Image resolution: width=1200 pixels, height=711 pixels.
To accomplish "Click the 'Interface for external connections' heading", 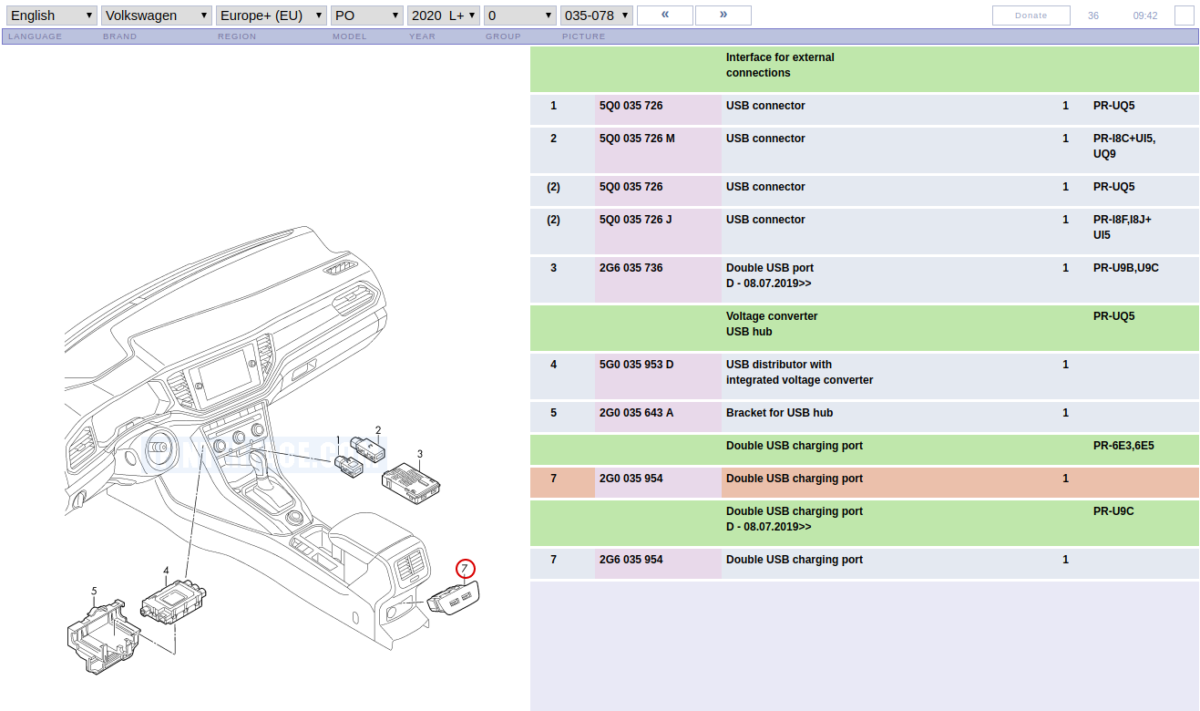I will click(780, 65).
